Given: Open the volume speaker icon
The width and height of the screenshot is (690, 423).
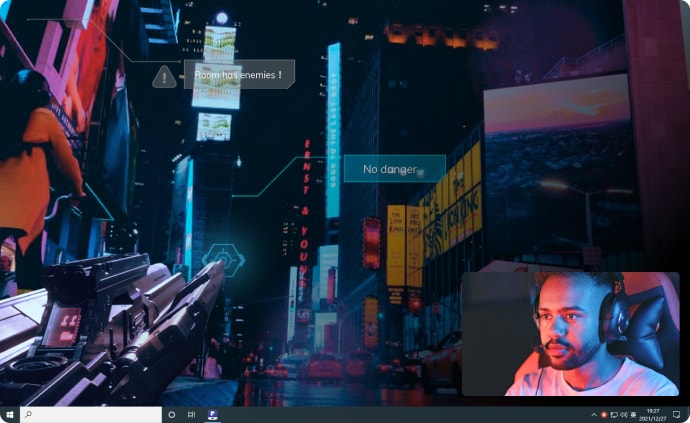Looking at the screenshot, I should tap(624, 415).
